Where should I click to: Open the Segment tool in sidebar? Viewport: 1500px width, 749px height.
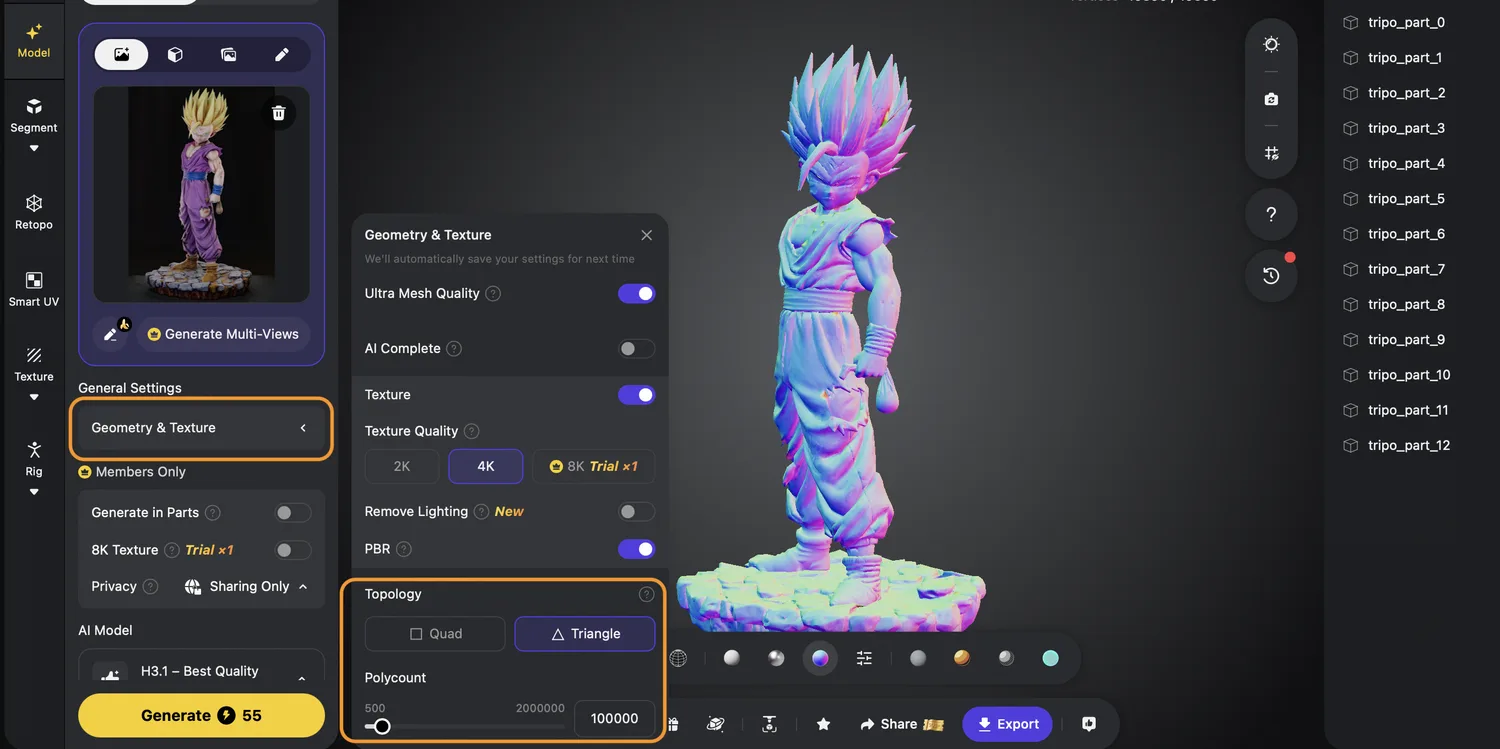tap(34, 115)
